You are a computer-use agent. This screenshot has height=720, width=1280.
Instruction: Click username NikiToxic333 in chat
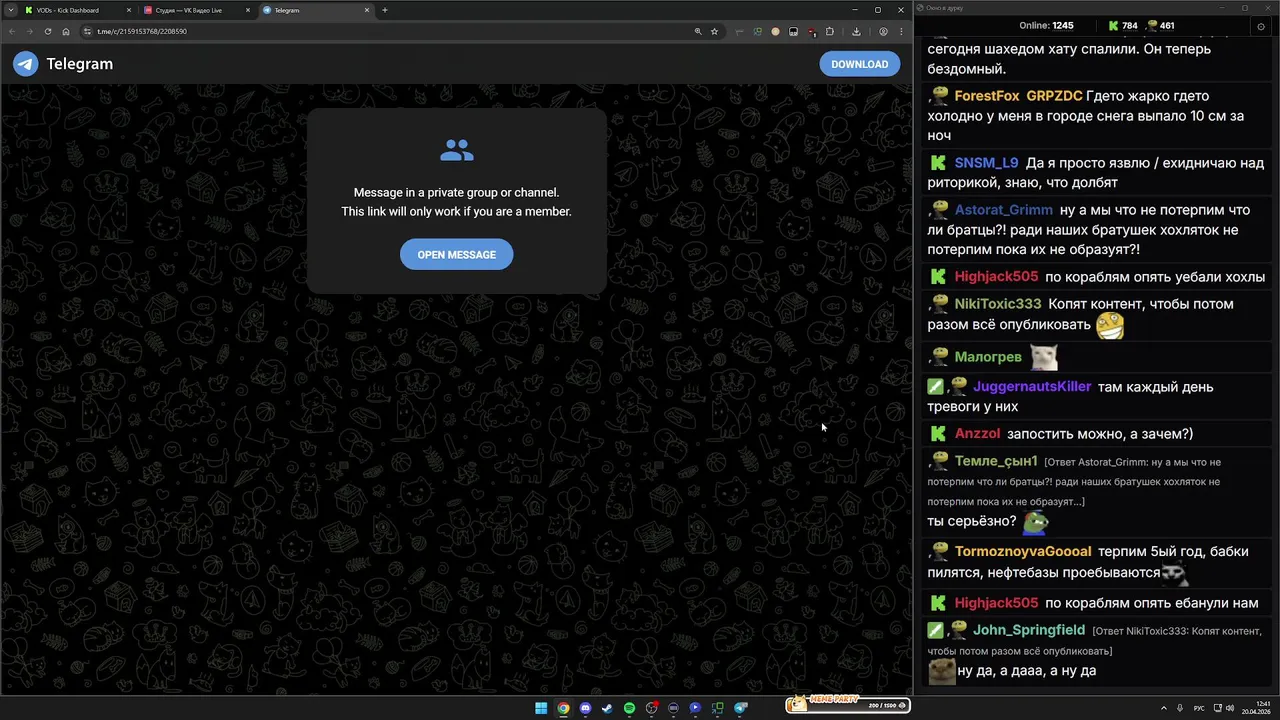pos(997,304)
